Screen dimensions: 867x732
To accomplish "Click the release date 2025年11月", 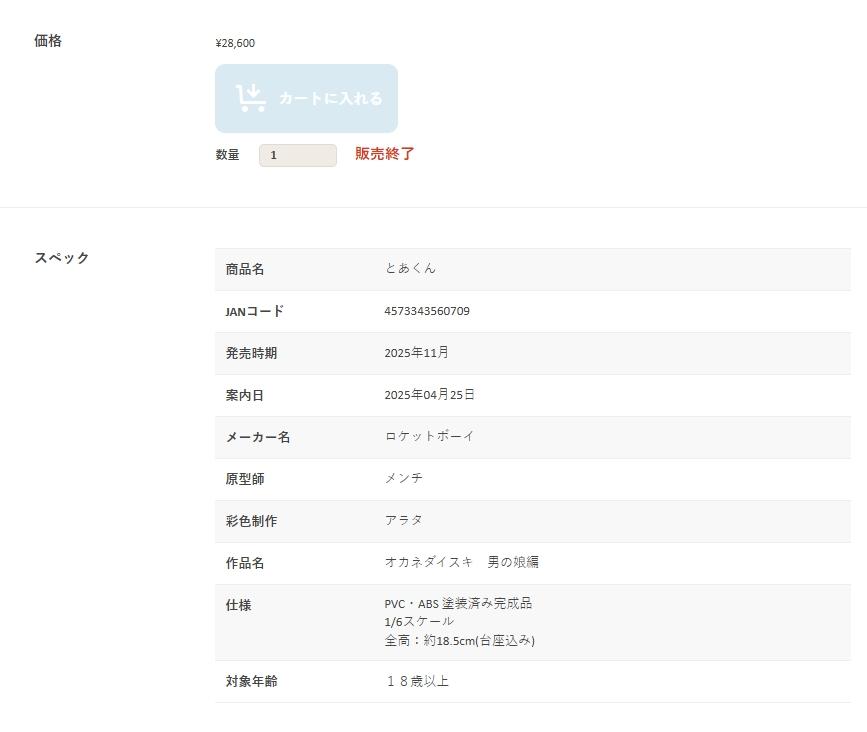I will [416, 353].
